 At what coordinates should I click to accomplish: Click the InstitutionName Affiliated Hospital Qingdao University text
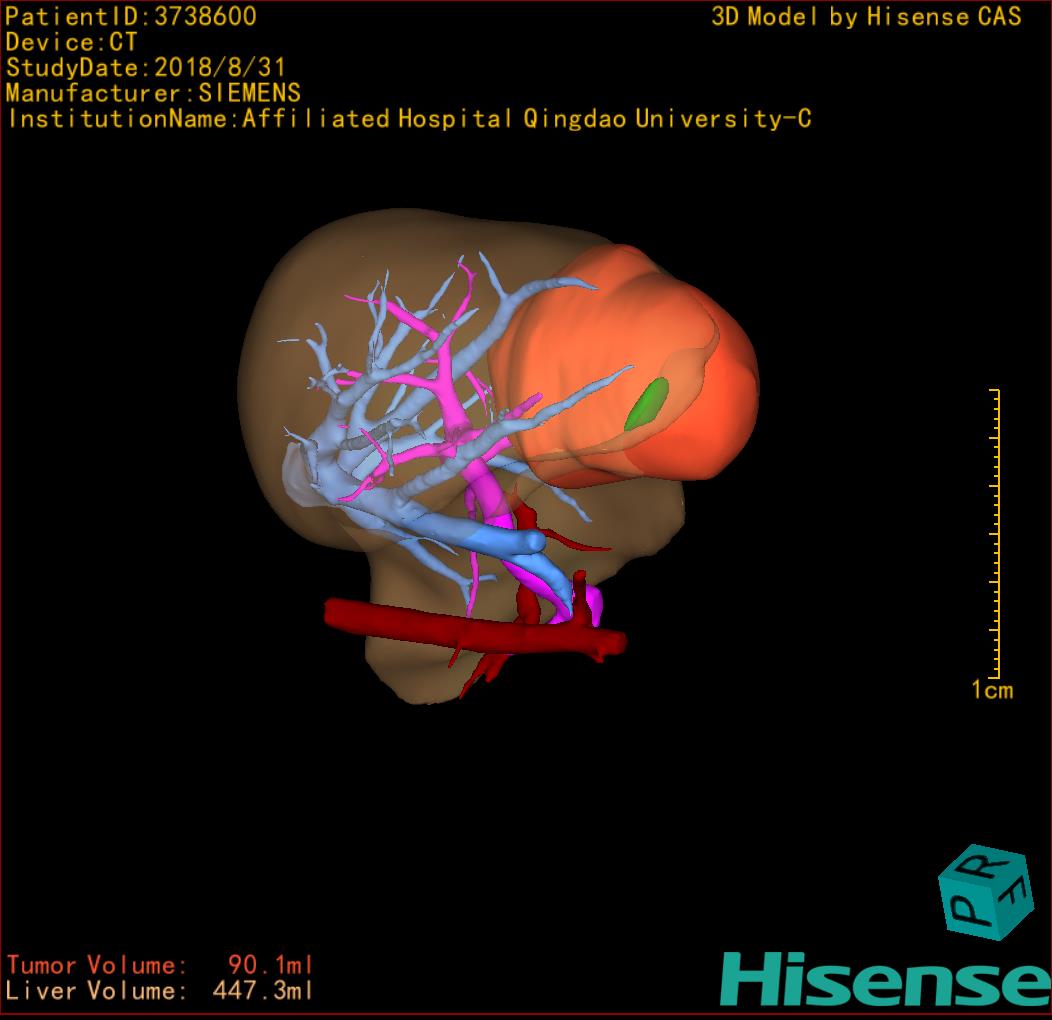tap(409, 119)
